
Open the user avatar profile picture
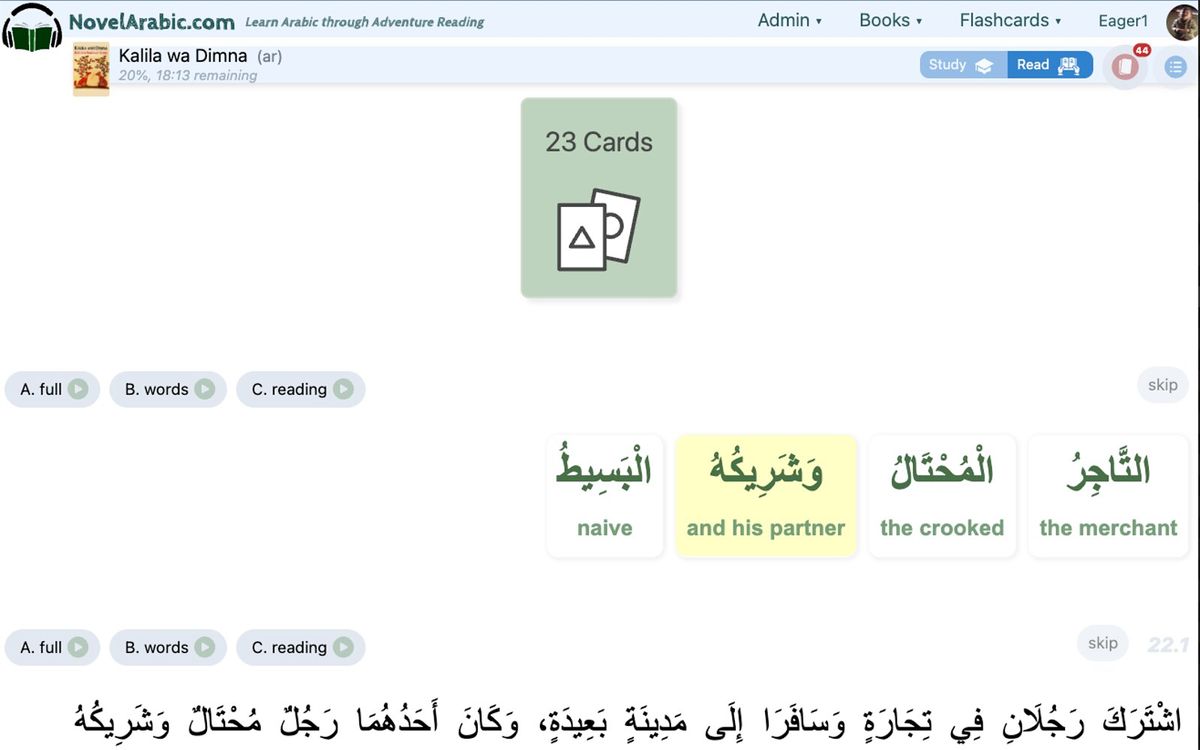[1181, 22]
